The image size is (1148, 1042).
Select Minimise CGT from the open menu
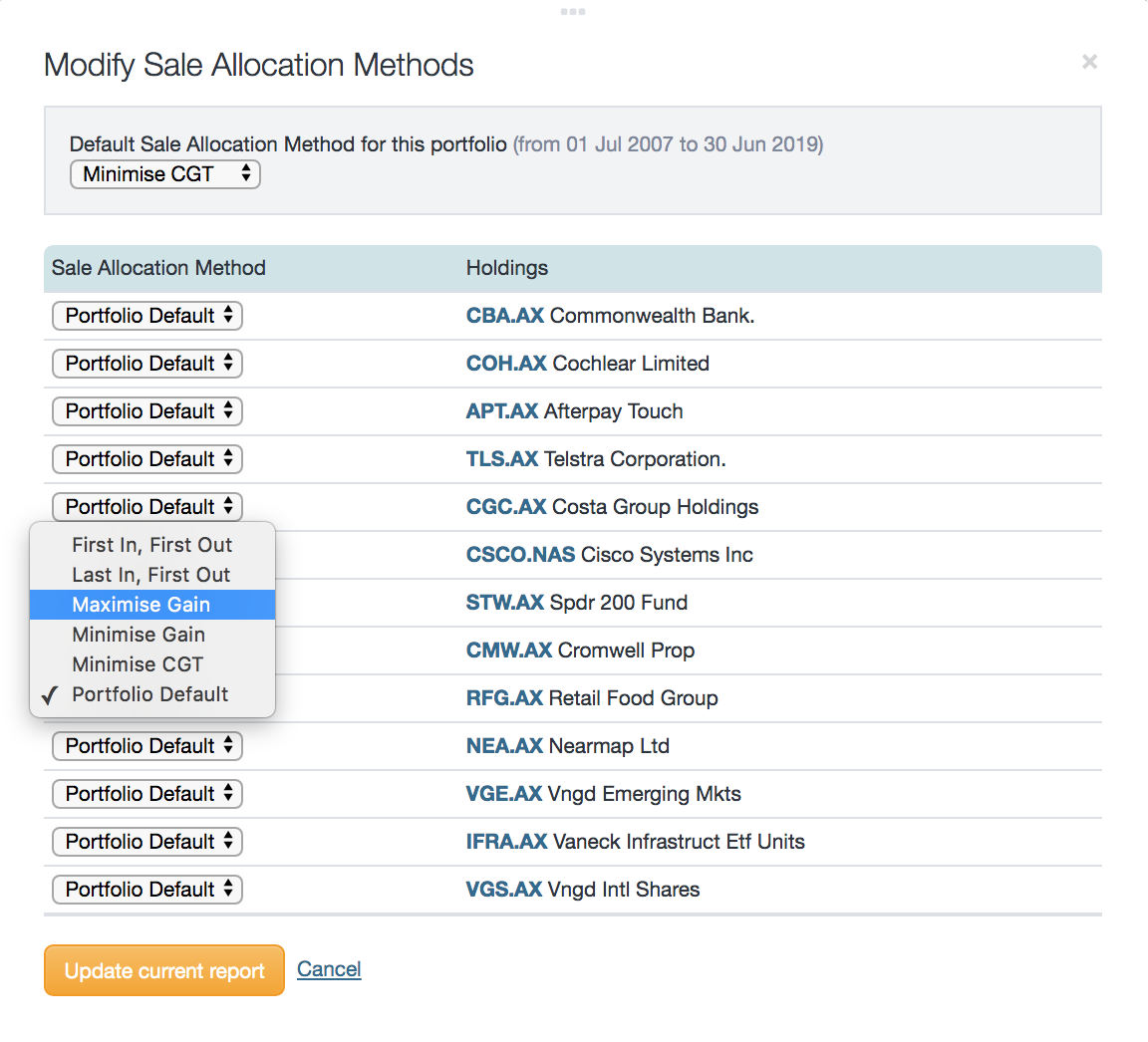pyautogui.click(x=137, y=664)
